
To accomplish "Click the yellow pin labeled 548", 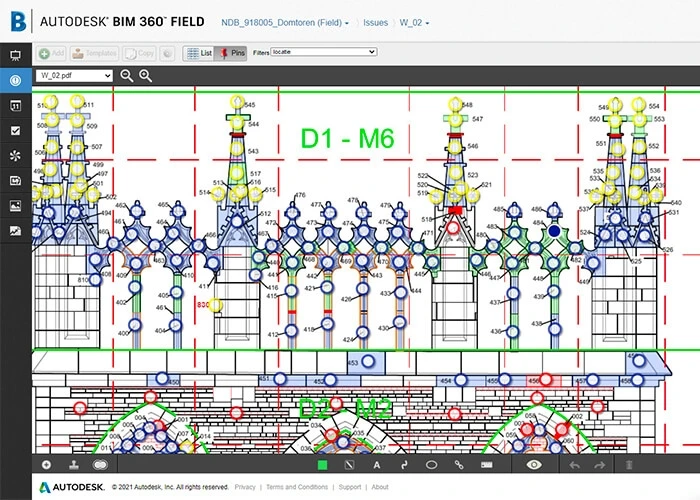I will pyautogui.click(x=455, y=104).
